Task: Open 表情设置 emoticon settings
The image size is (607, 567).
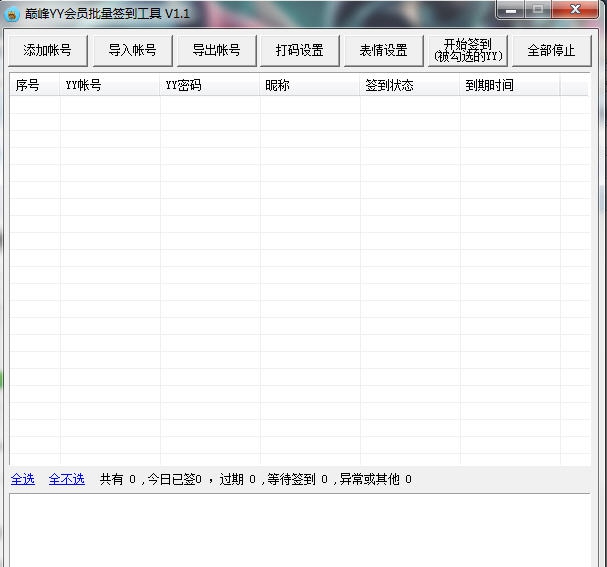Action: (x=384, y=50)
